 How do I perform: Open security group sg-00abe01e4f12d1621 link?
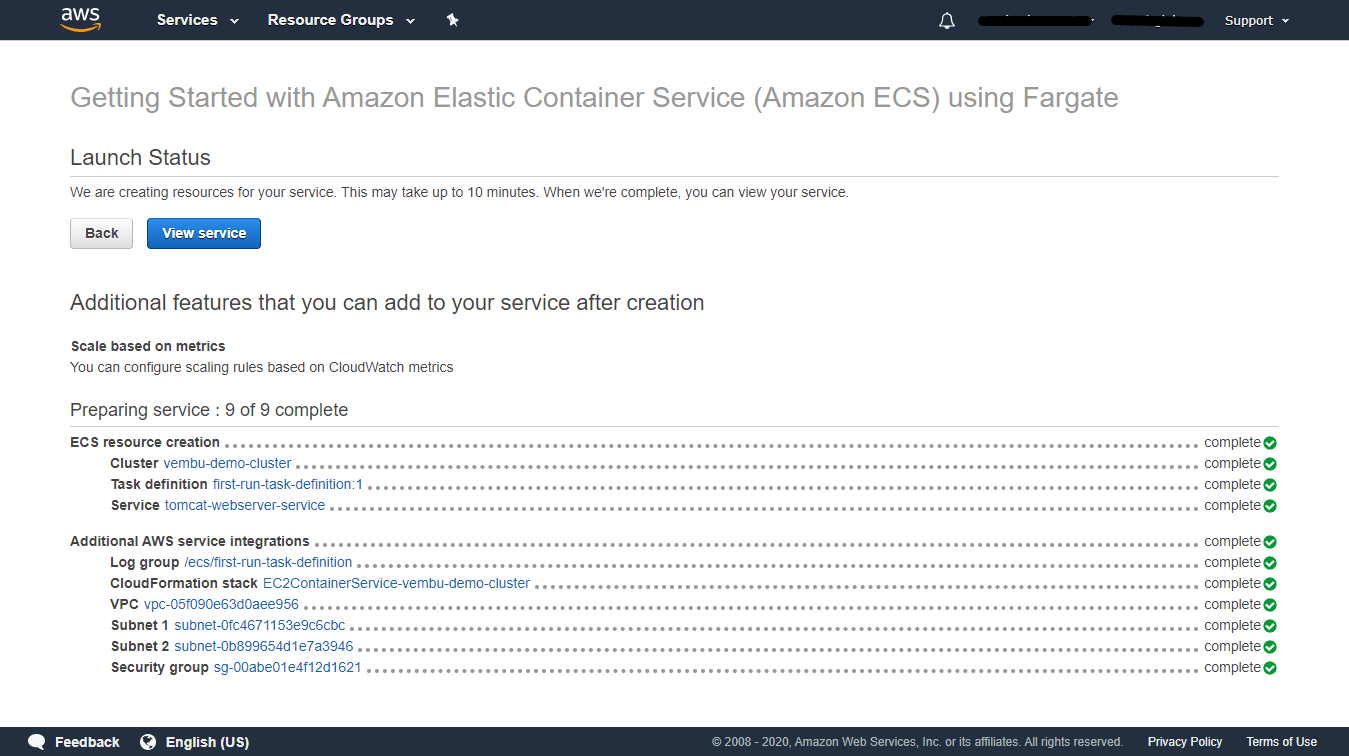point(287,667)
